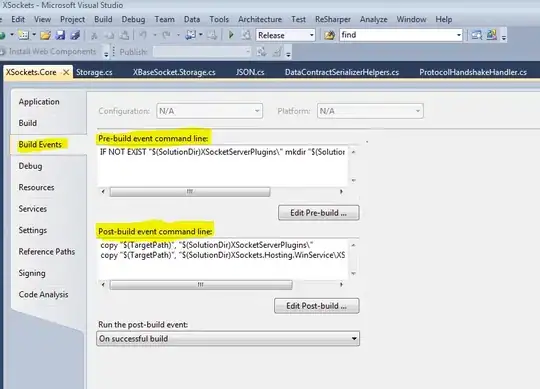Switch to the JSON.cs tab

pyautogui.click(x=250, y=72)
